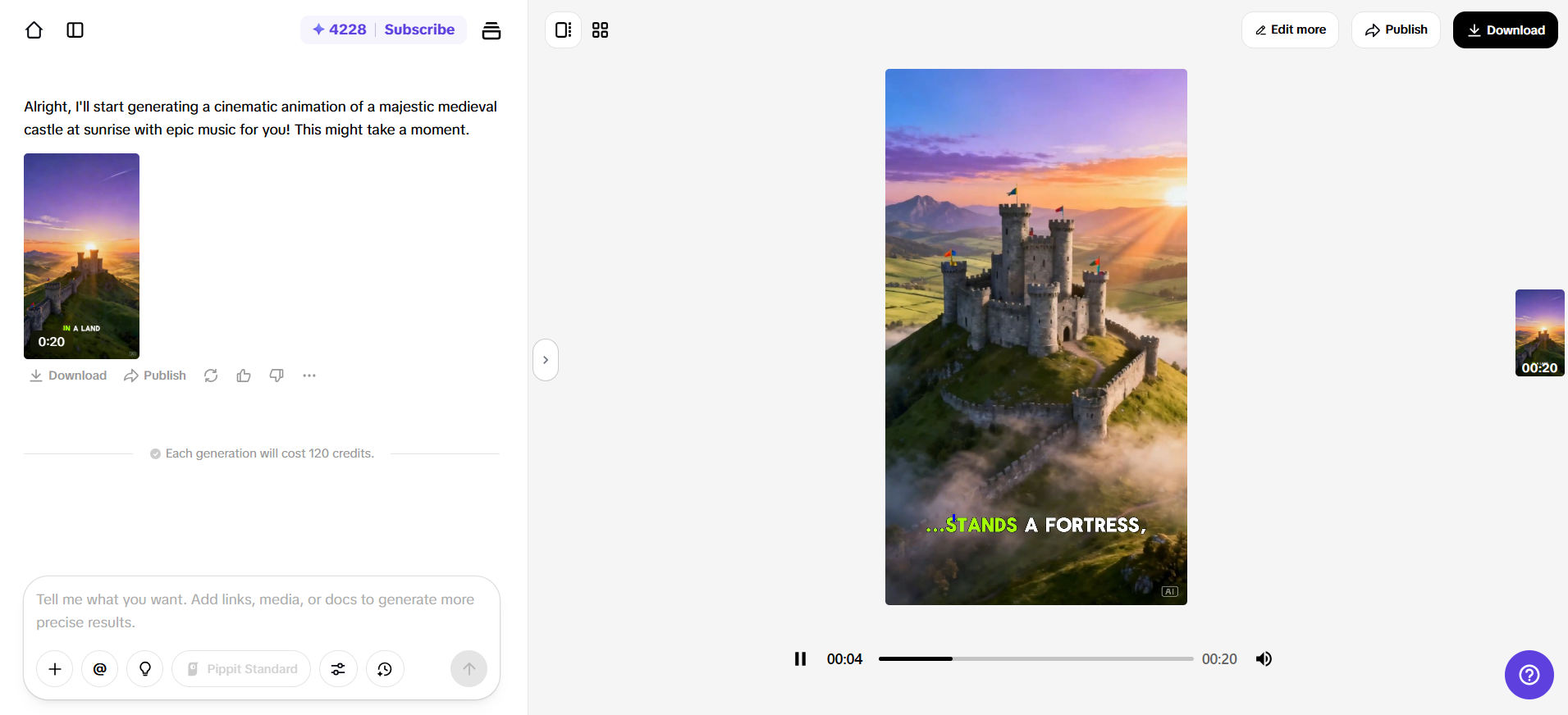Download the video from the chat message
This screenshot has height=715, width=1568.
[x=68, y=376]
